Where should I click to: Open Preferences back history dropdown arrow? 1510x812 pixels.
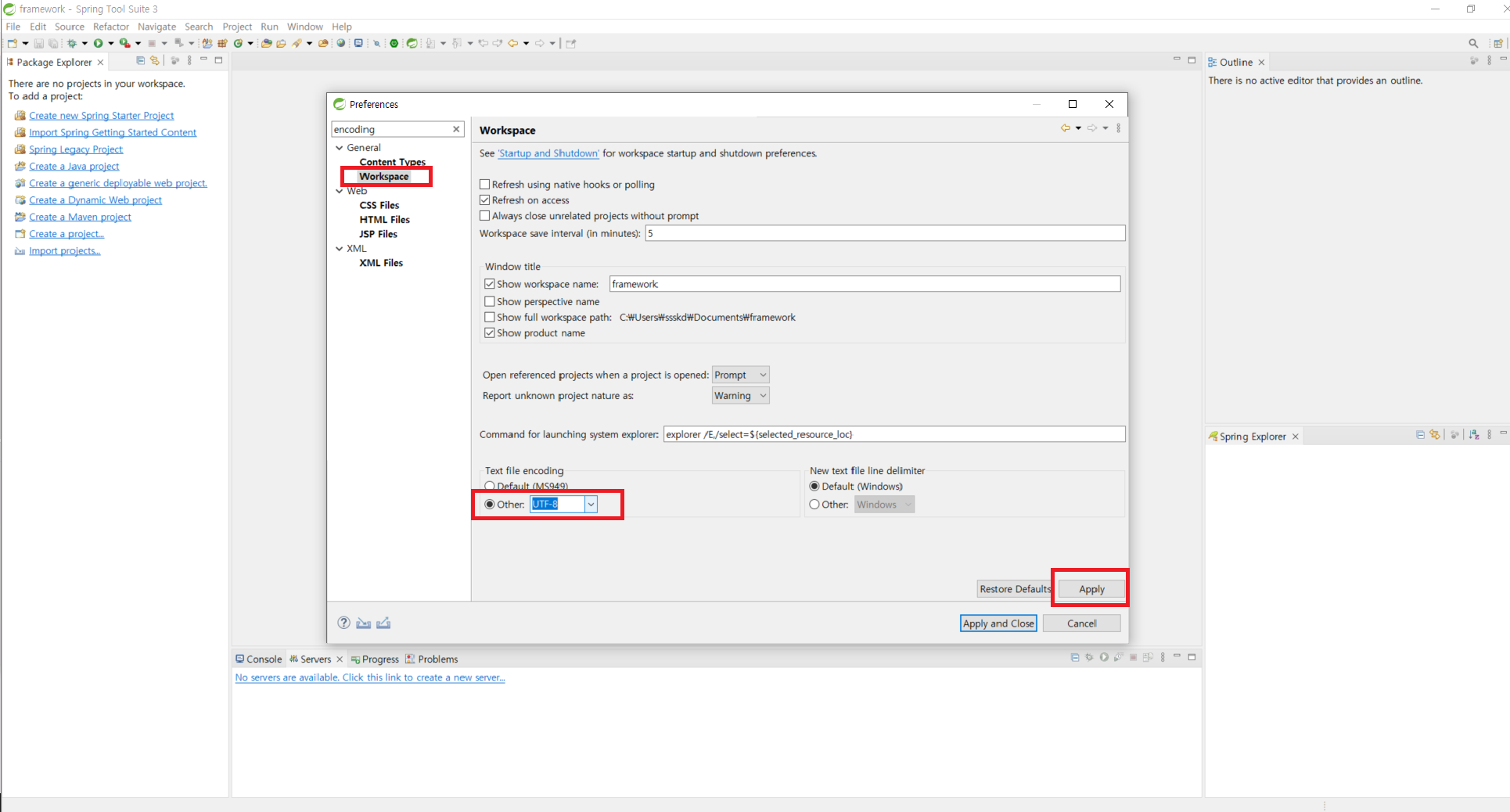coord(1078,128)
